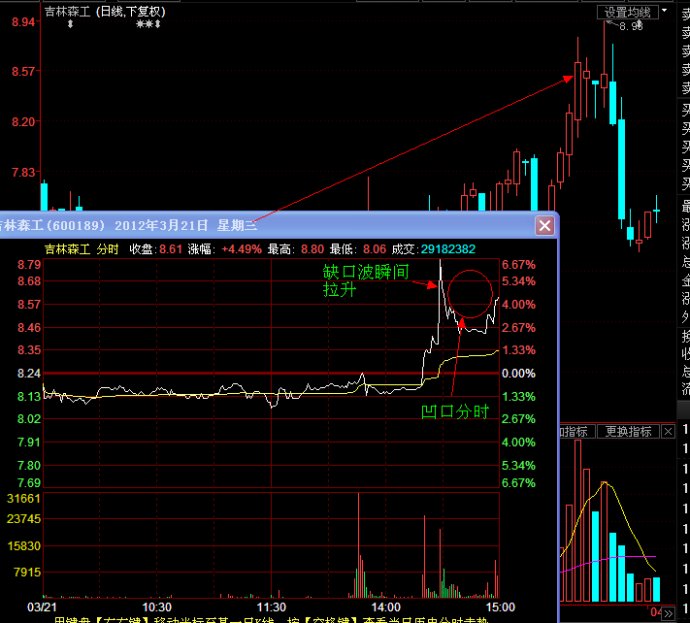Screen dimensions: 690x623
Task: Click the 8.24 previous close price label
Action: point(29,374)
